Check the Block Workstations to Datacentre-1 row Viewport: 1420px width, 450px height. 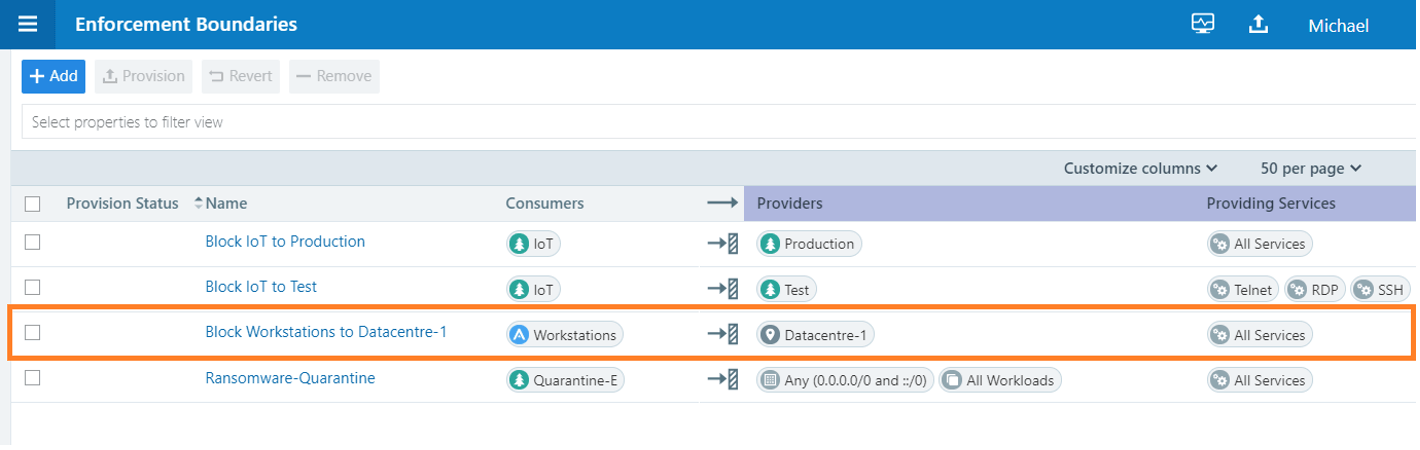(x=33, y=333)
